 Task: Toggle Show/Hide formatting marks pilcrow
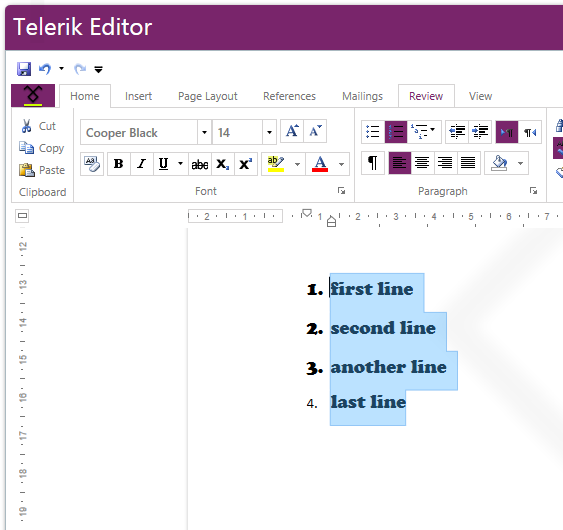373,163
